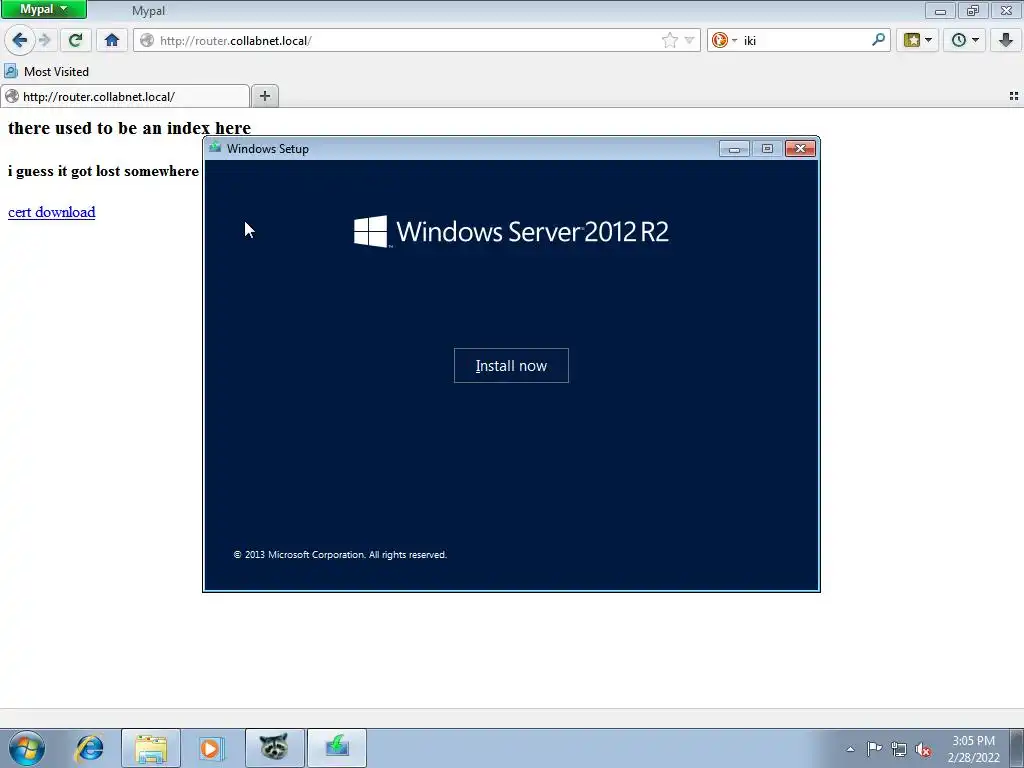Open Windows Explorer from the taskbar

[151, 748]
